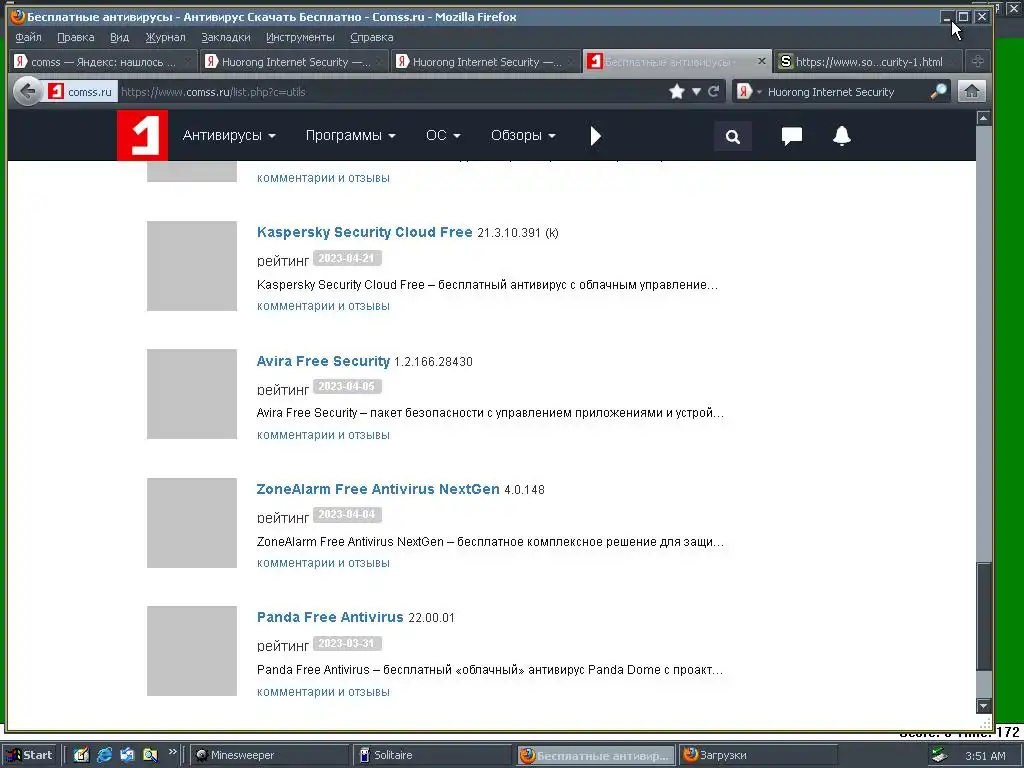This screenshot has width=1024, height=768.
Task: Open the URL history dropdown arrow
Action: (x=696, y=91)
